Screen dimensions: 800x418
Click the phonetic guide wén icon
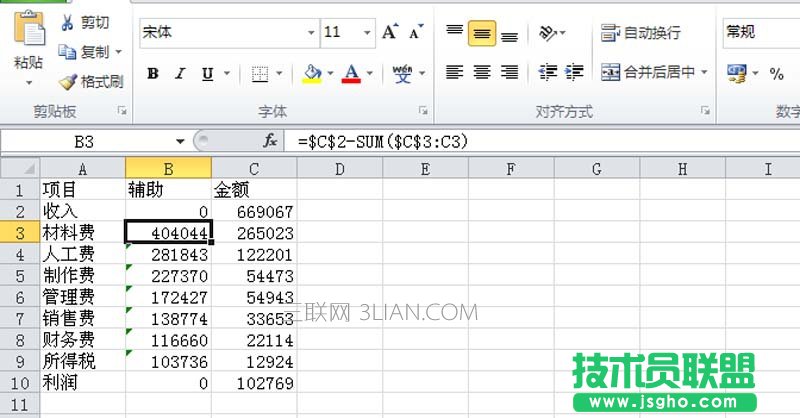click(402, 73)
